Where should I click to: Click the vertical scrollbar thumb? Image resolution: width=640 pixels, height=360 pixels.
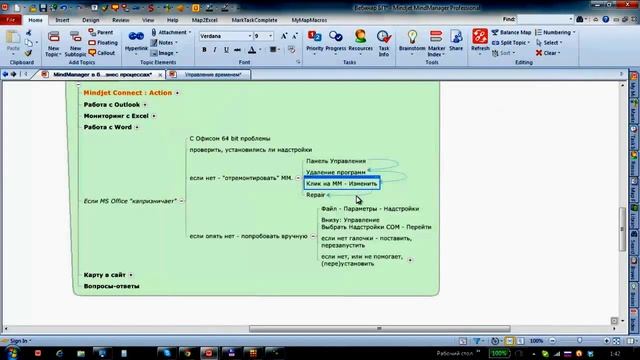622,229
